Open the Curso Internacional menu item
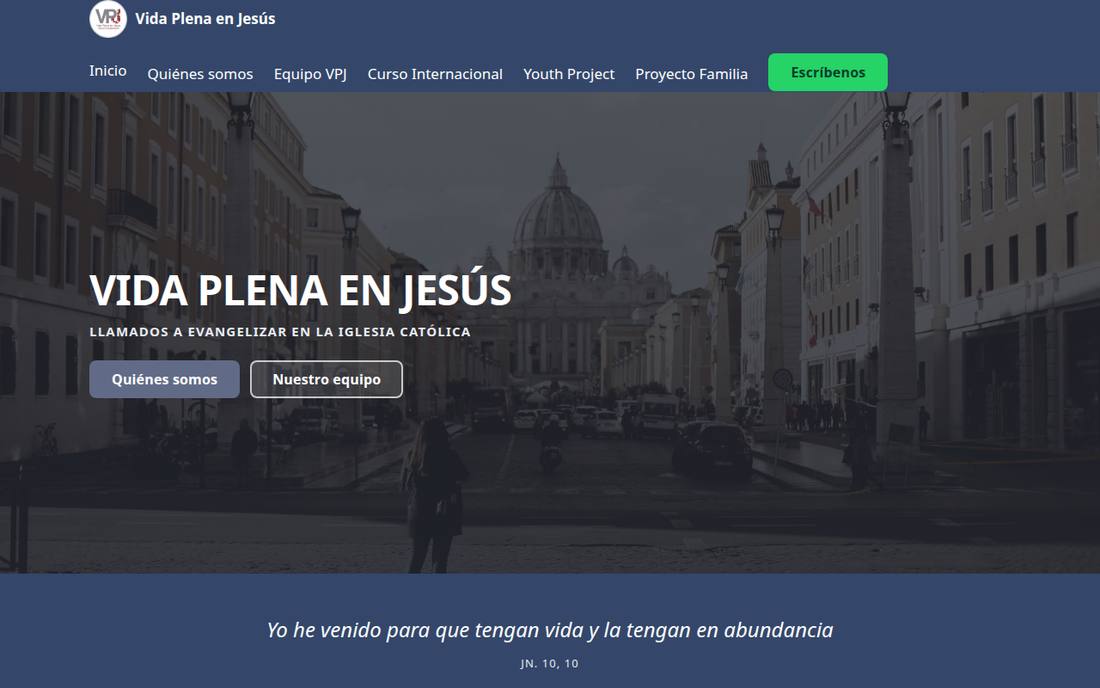This screenshot has height=688, width=1100. click(435, 74)
